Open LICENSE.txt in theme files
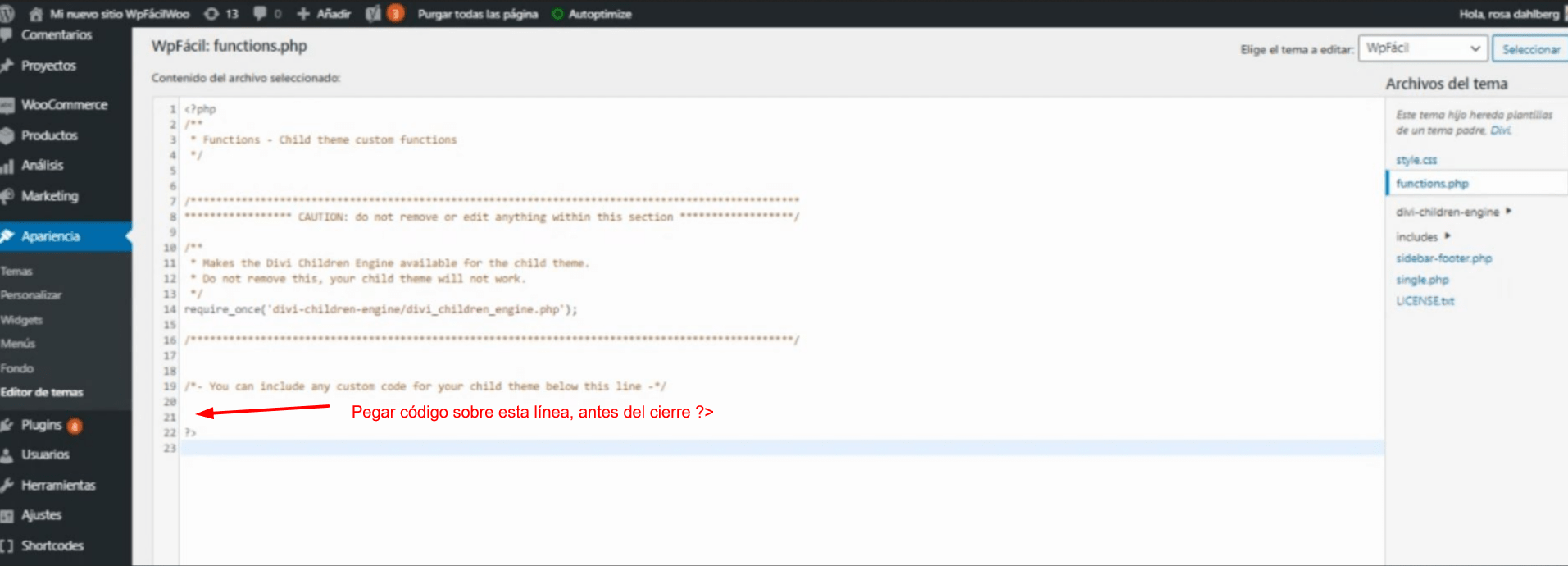This screenshot has height=566, width=1568. tap(1425, 301)
